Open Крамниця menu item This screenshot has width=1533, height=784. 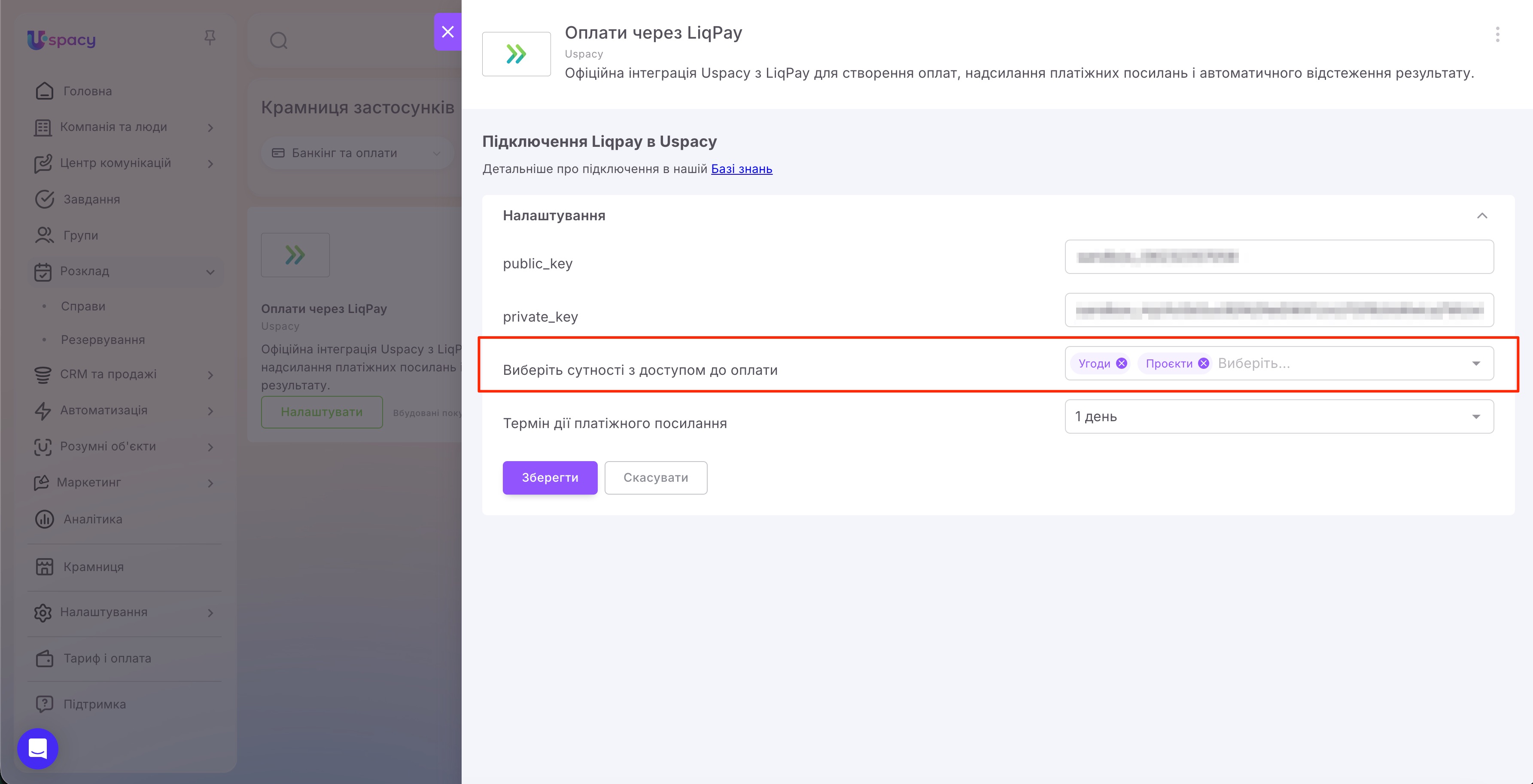click(x=94, y=567)
